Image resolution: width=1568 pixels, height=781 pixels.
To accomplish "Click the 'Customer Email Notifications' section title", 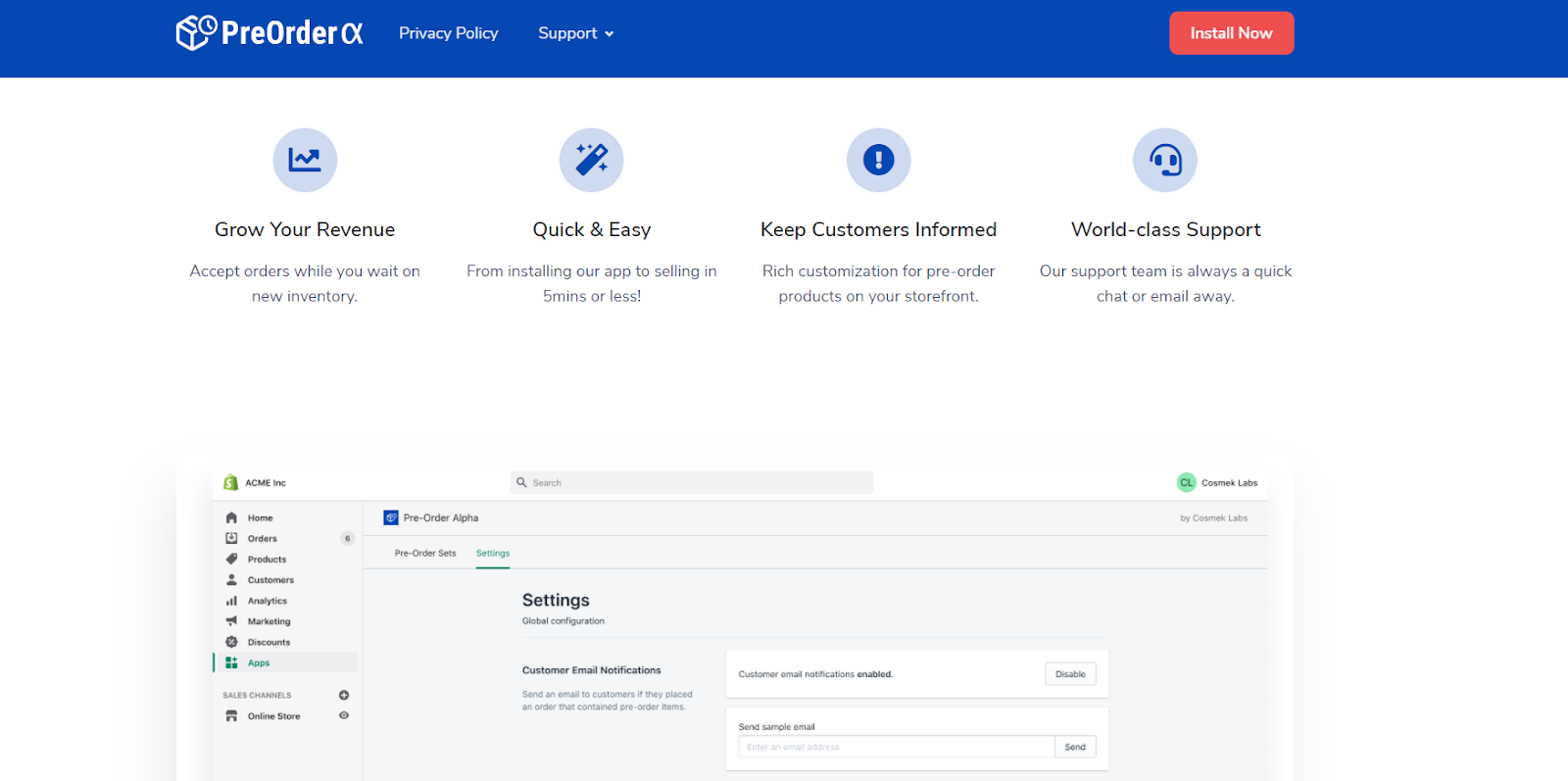I will 592,670.
